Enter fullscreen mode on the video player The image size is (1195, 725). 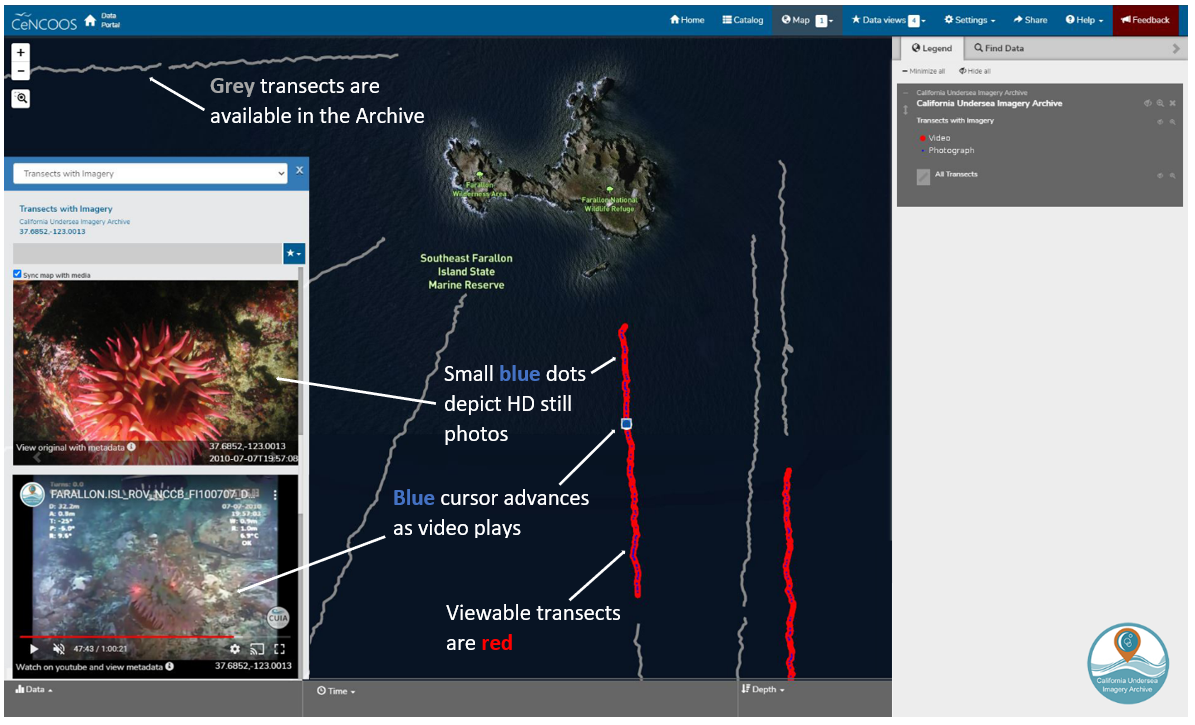click(279, 648)
